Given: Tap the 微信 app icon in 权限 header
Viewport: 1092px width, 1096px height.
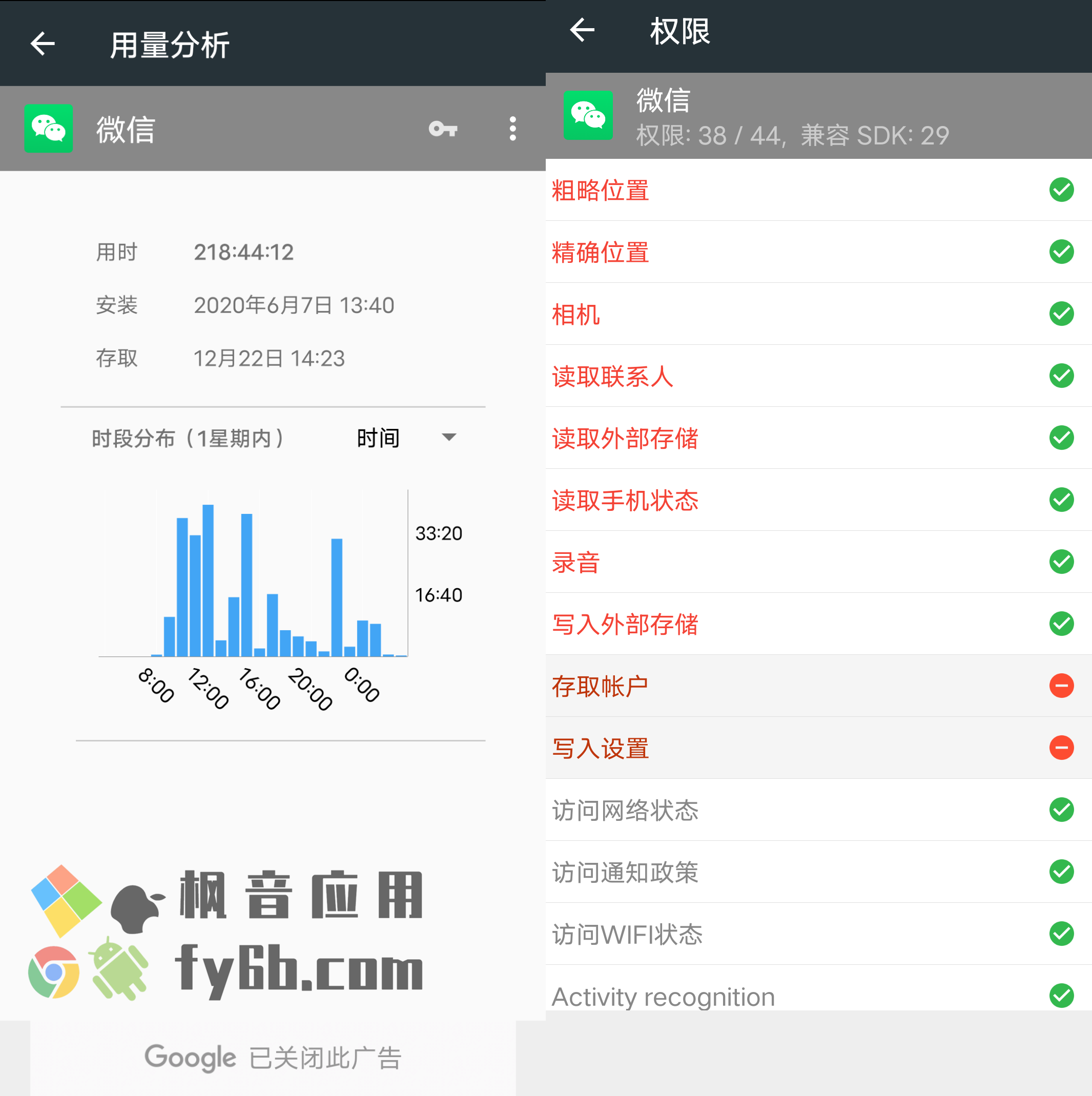Looking at the screenshot, I should tap(588, 115).
